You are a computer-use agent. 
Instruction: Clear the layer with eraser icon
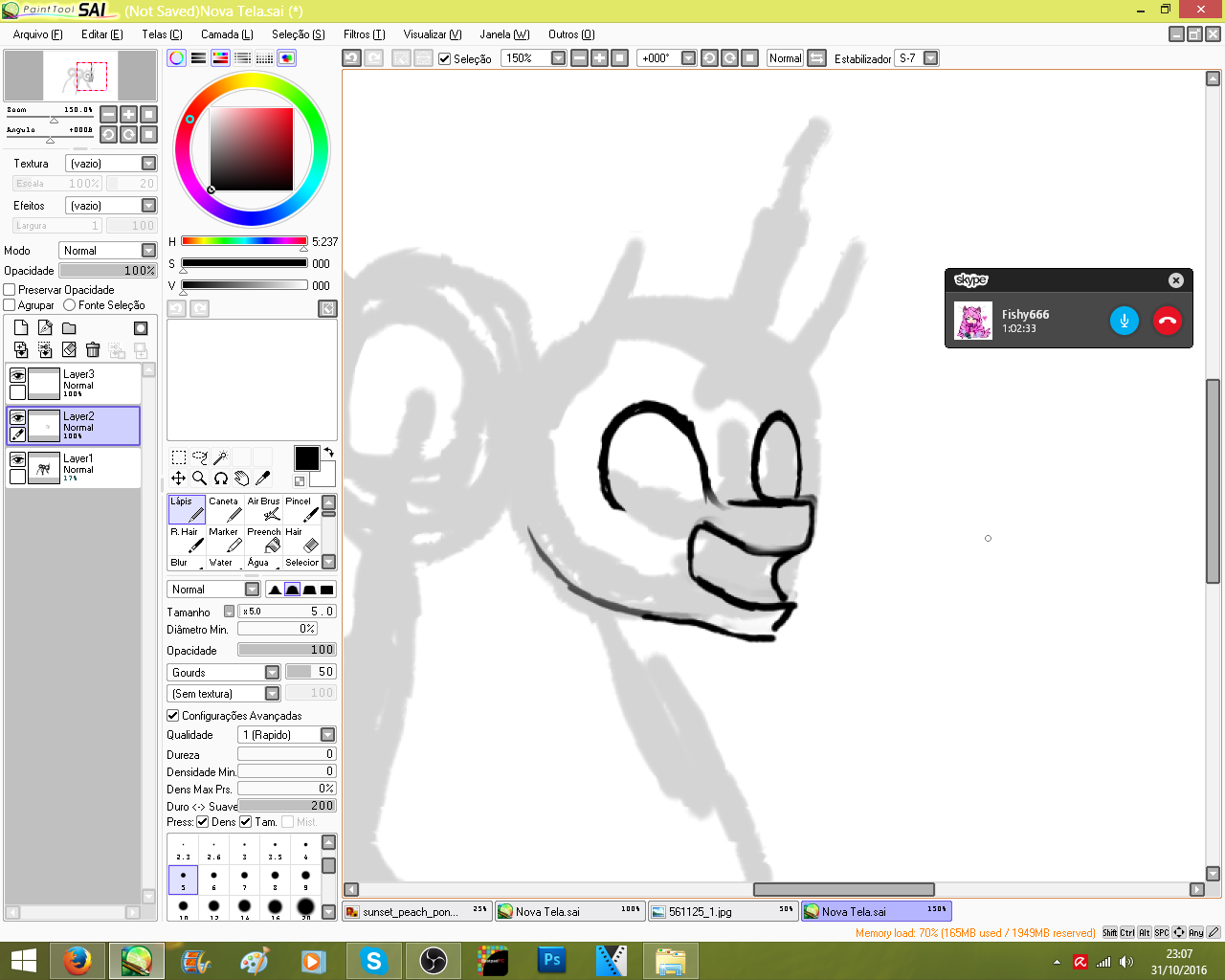tap(69, 350)
